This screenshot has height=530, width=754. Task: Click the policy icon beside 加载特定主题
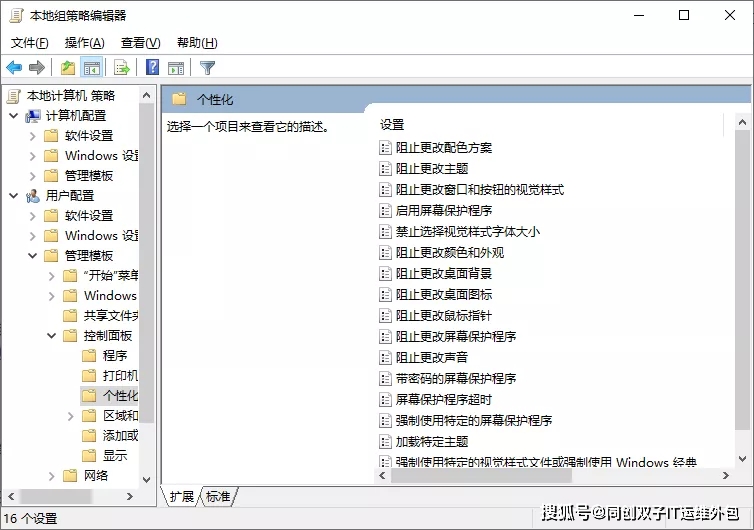385,442
